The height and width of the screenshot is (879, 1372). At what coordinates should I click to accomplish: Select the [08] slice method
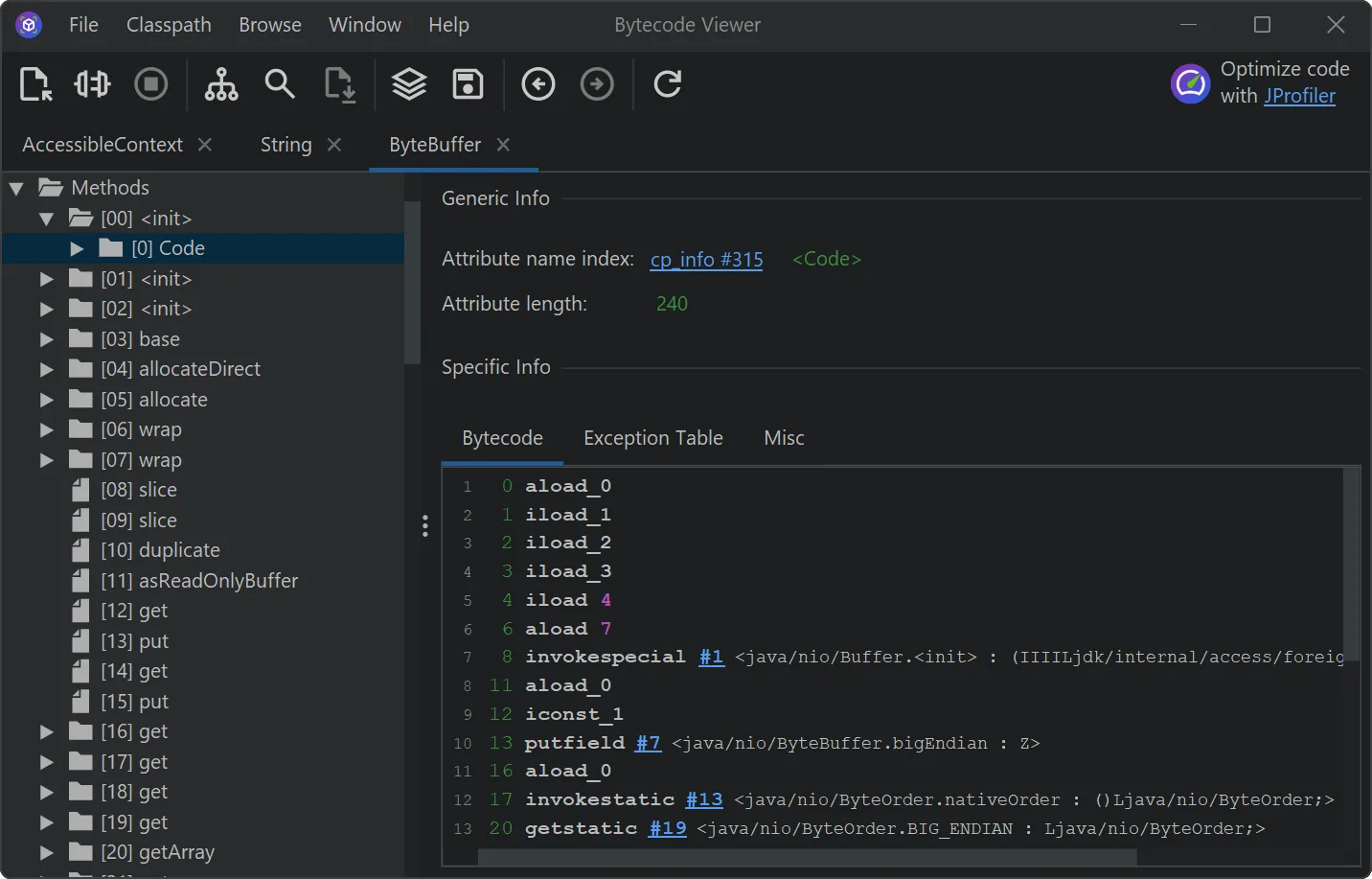coord(139,490)
